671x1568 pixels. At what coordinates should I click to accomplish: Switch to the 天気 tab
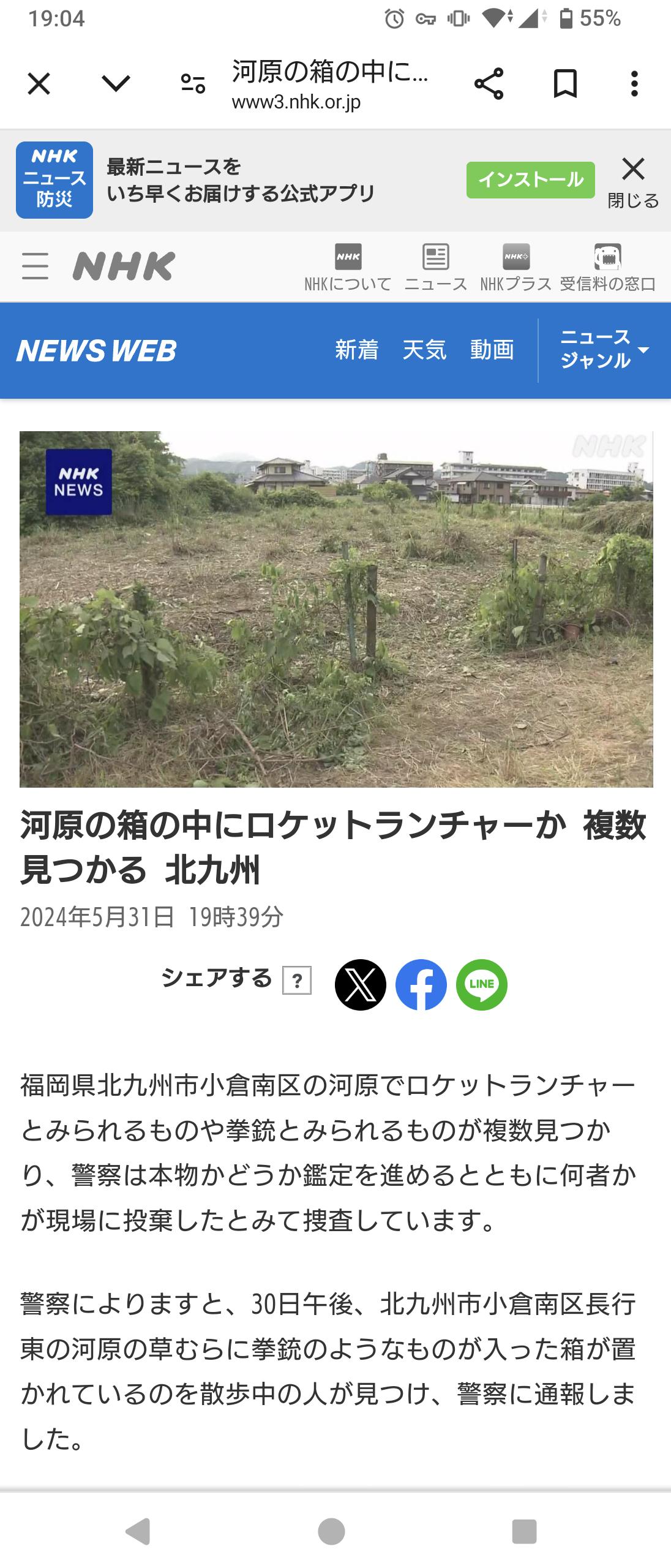coord(424,350)
